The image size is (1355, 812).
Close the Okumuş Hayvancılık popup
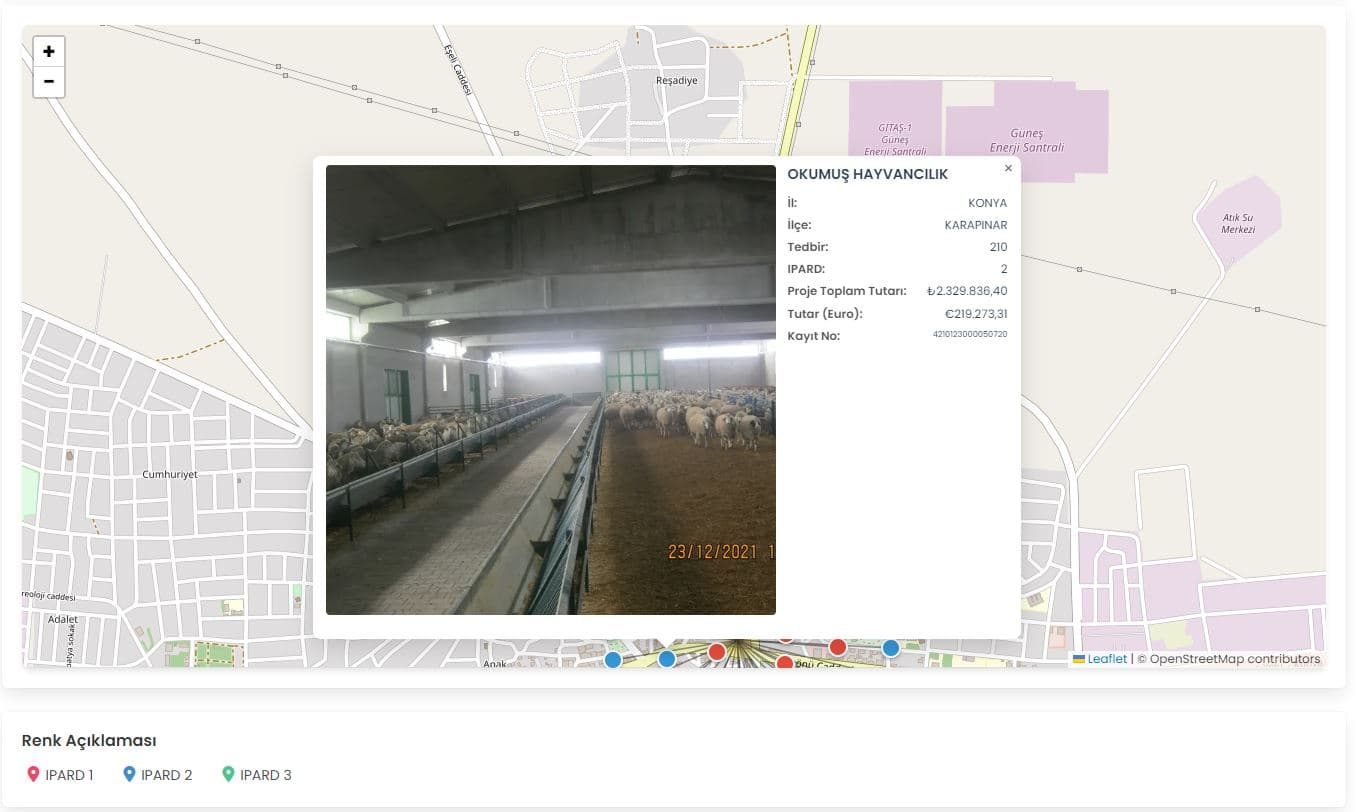[x=1008, y=168]
